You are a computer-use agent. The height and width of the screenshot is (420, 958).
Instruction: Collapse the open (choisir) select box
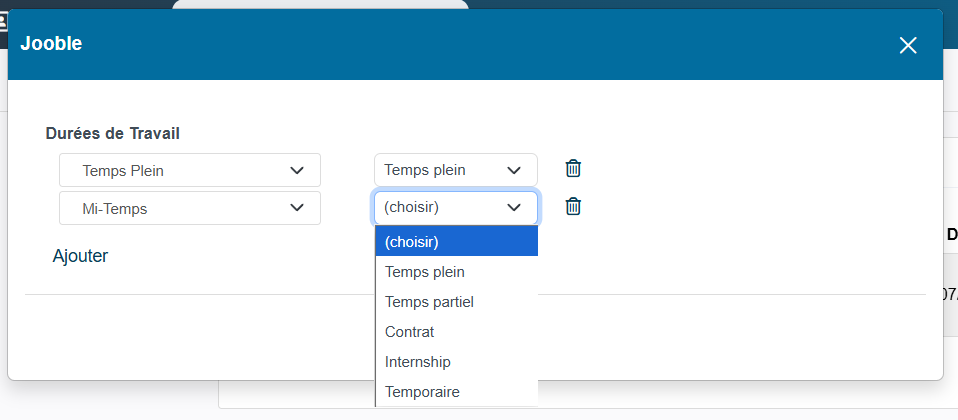pos(455,208)
